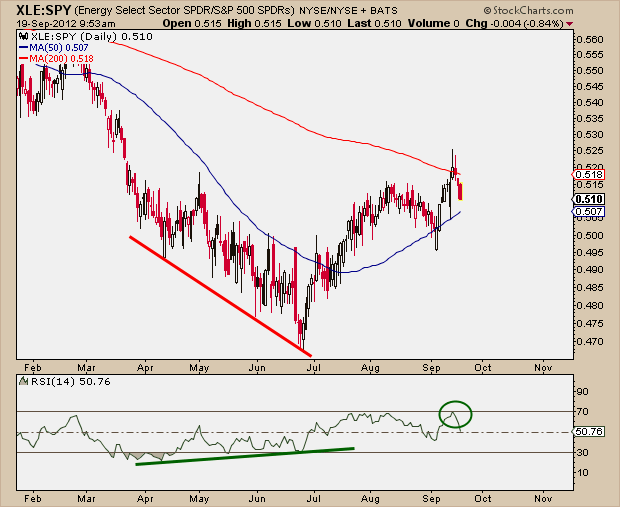Screen dimensions: 620x507
Task: Click the Nov label under RSI panel
Action: pos(543,499)
